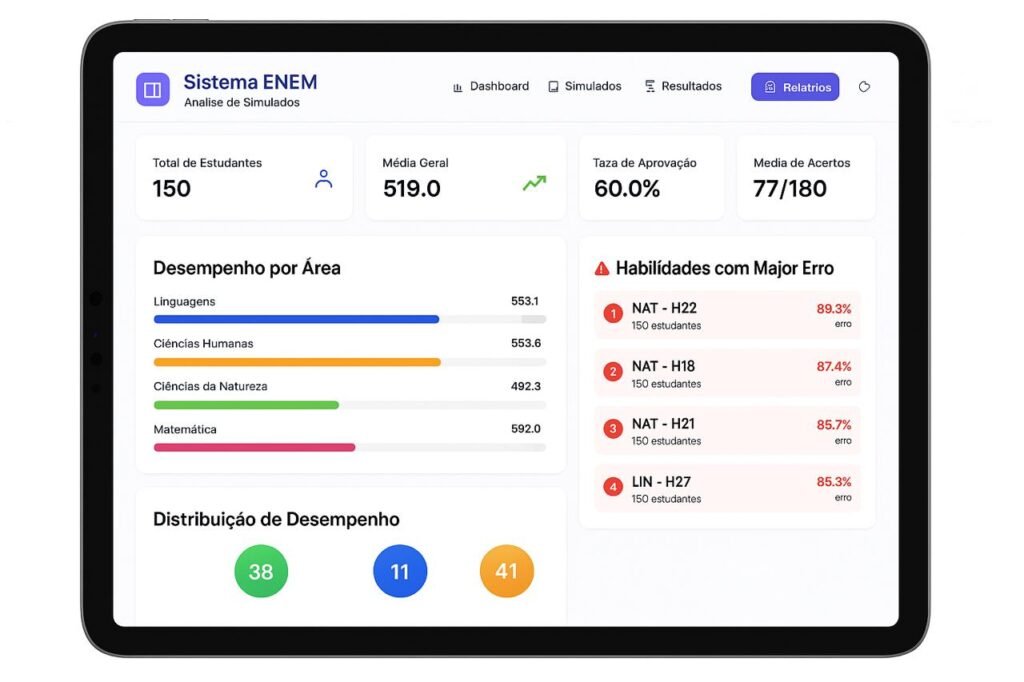Click the number 1 rank badge

pos(613,315)
